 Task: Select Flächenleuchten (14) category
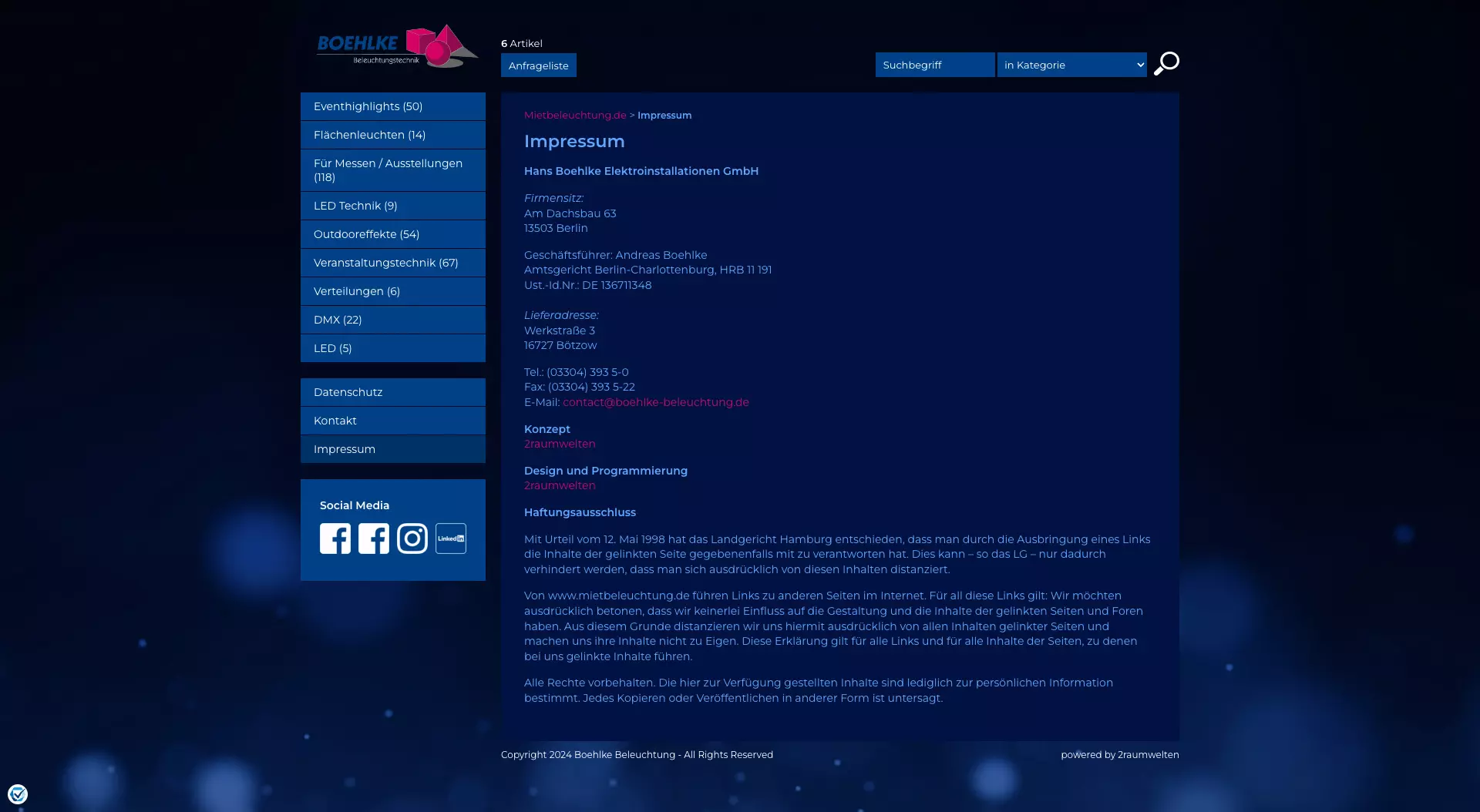tap(393, 135)
